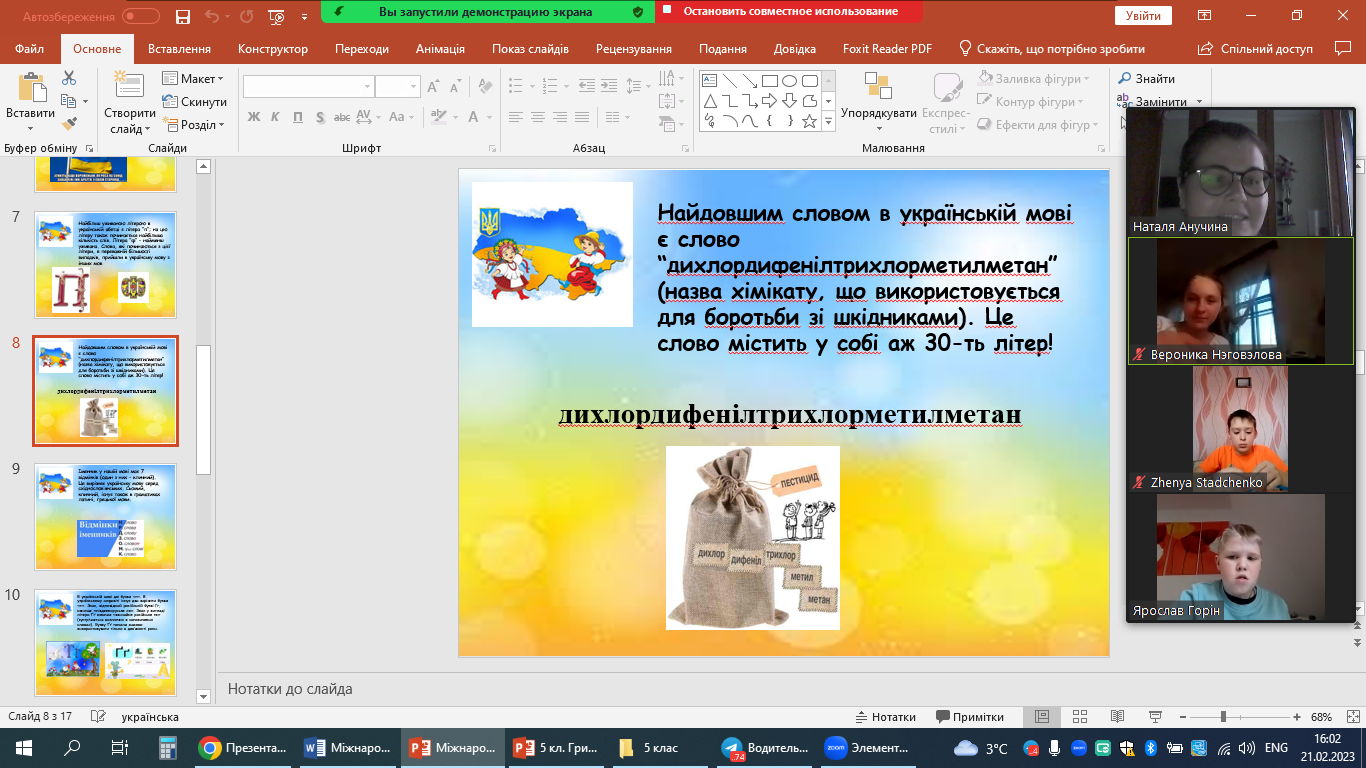Image resolution: width=1366 pixels, height=768 pixels.
Task: Open the Animations (Анімація) tab
Action: (x=440, y=49)
